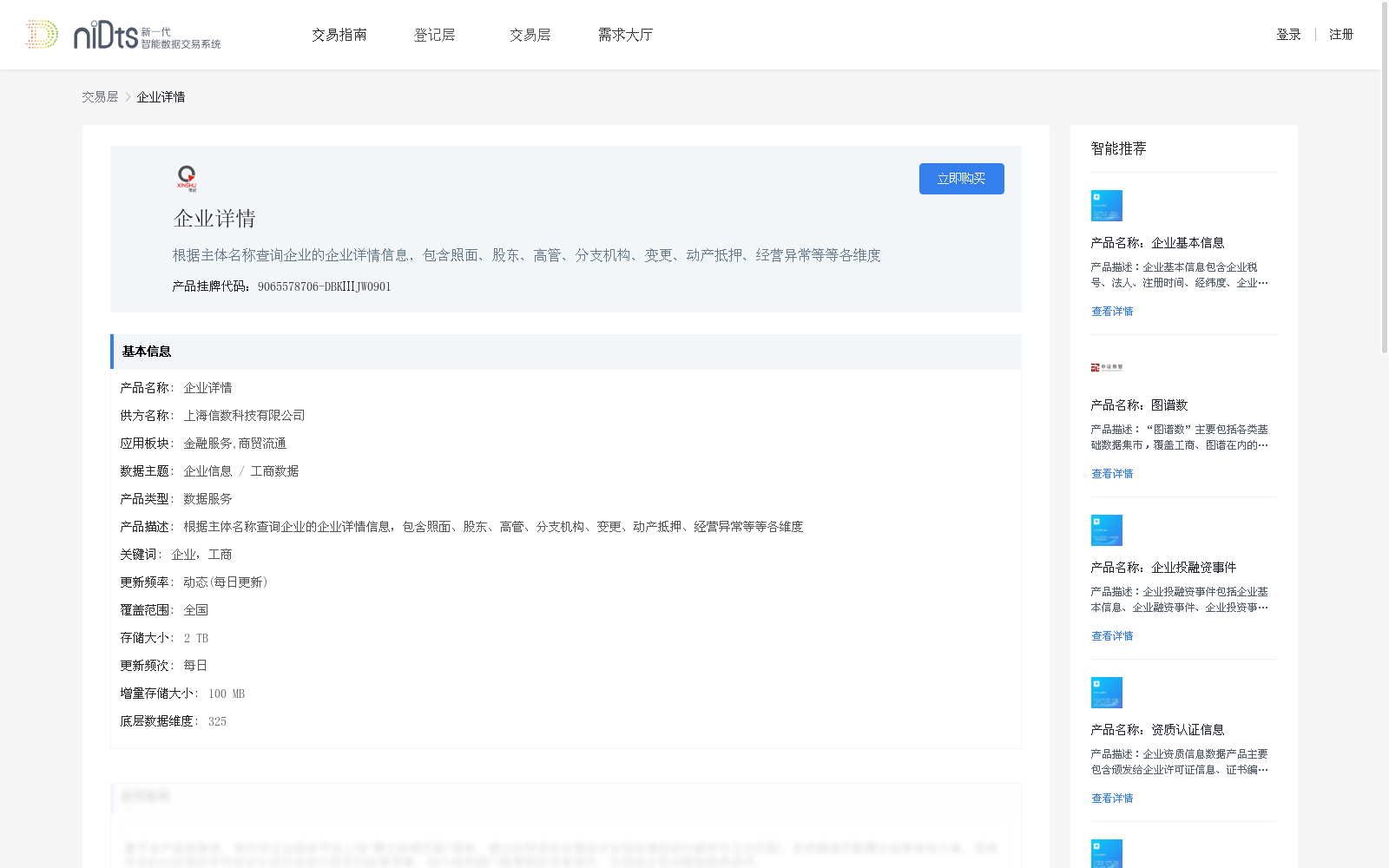1389x868 pixels.
Task: Click the 金融服务,商贸流通 value
Action: pyautogui.click(x=234, y=444)
